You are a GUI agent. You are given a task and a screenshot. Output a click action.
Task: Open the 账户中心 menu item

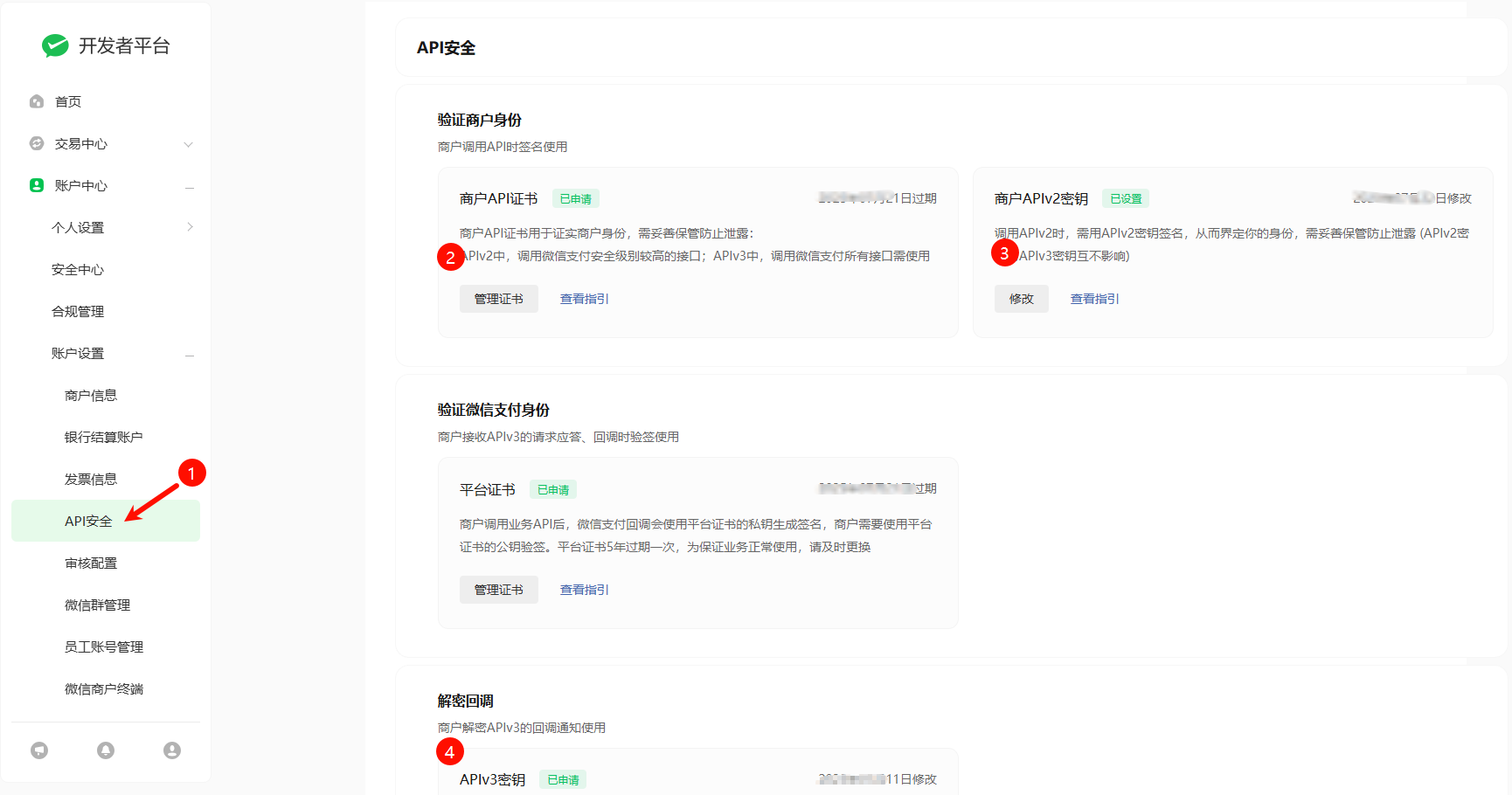point(81,185)
